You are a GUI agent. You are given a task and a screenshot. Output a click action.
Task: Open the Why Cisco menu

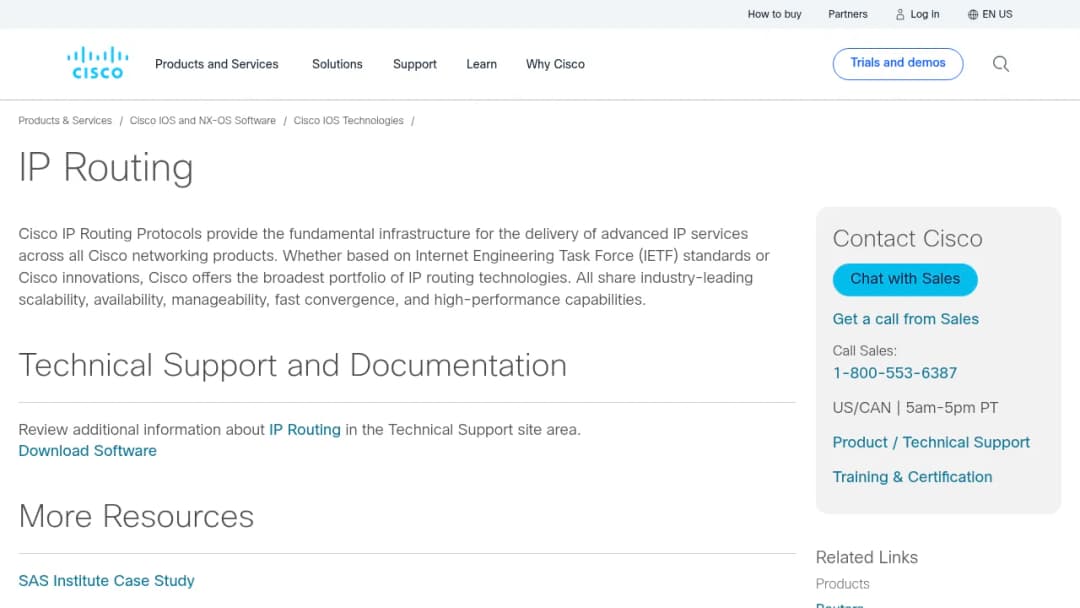point(555,64)
